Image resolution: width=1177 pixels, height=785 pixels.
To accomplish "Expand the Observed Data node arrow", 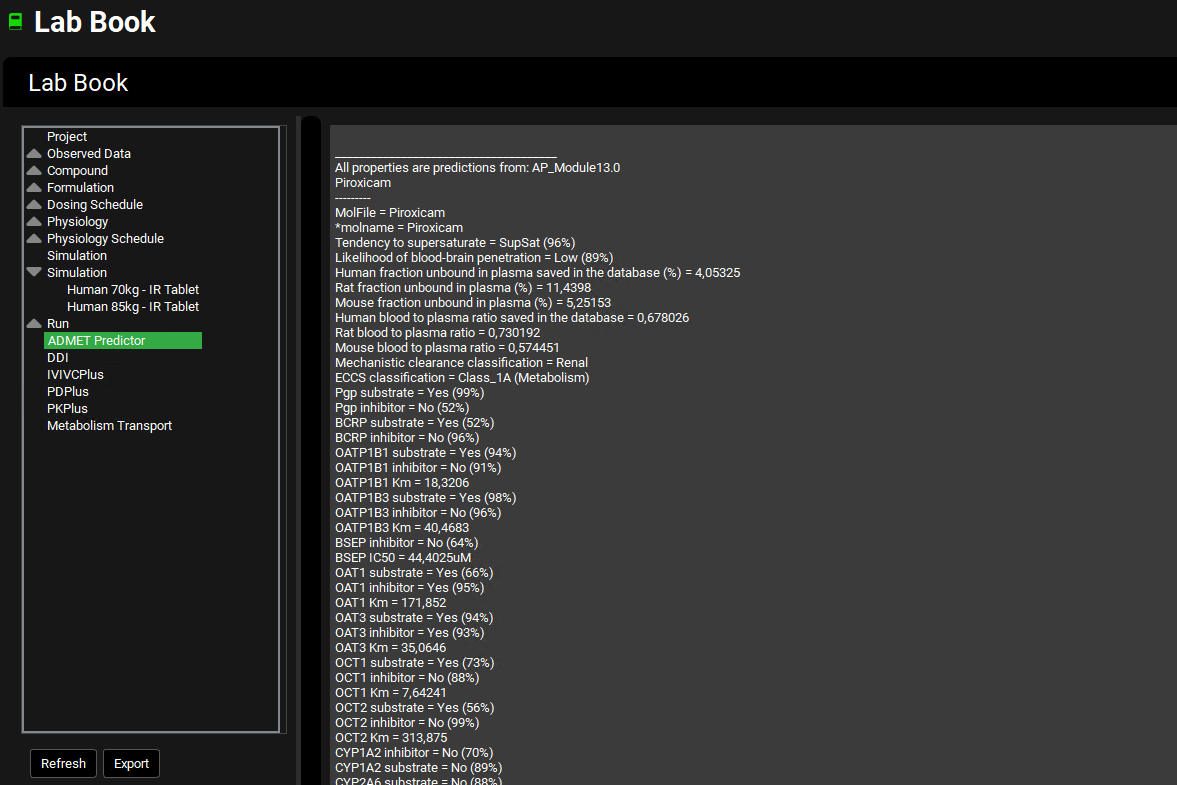I will click(x=34, y=154).
